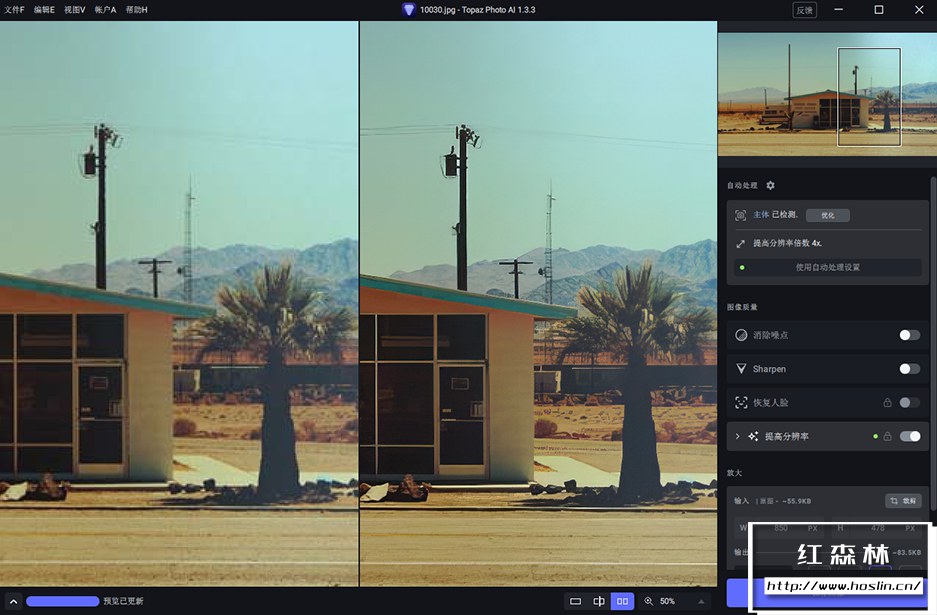Screen dimensions: 937x615
Task: Click the preview progress bar
Action: tap(63, 601)
